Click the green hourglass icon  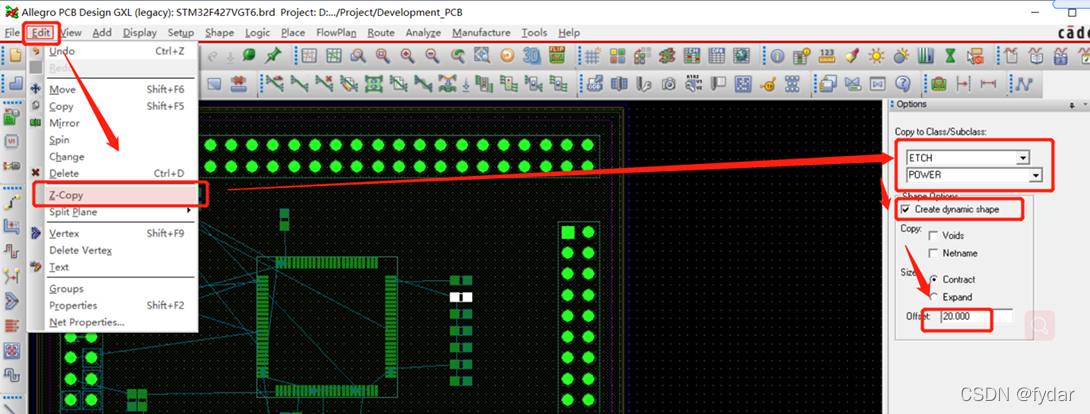pos(950,56)
